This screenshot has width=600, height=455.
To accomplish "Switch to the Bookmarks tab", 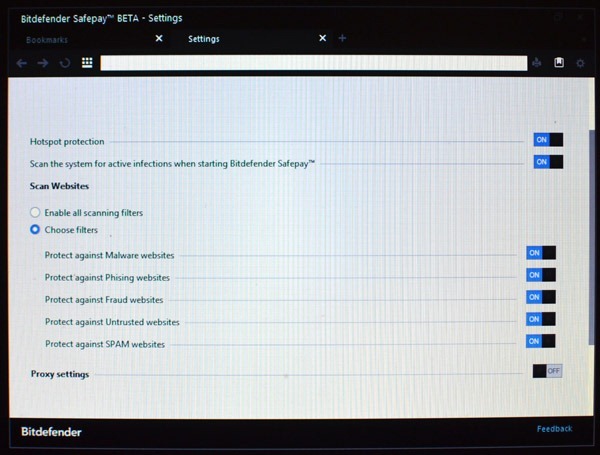I will 47,40.
